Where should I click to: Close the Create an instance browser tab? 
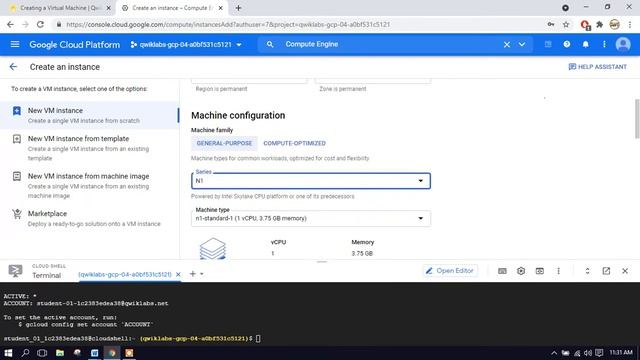click(220, 8)
